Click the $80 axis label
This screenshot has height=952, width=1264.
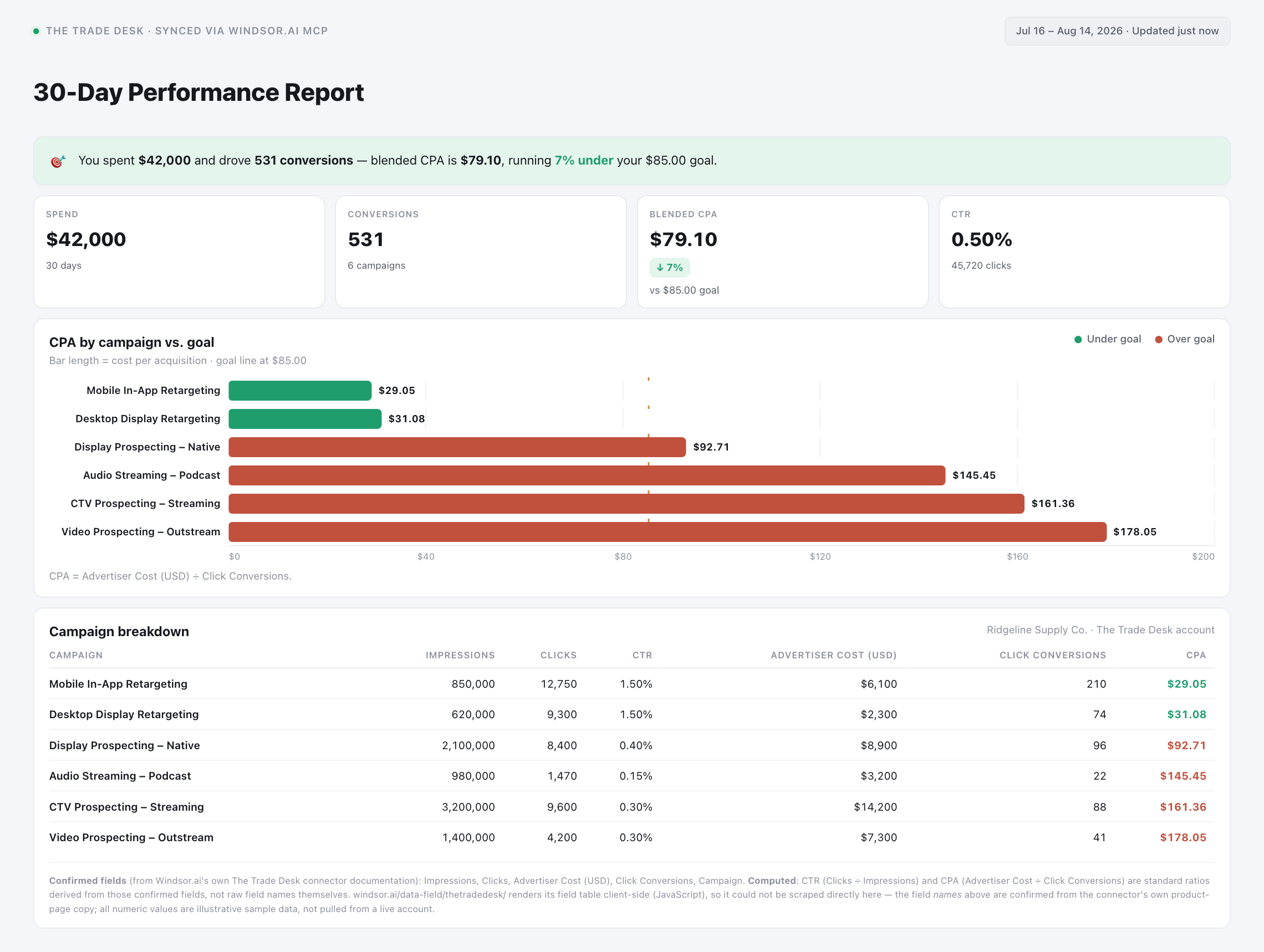[x=623, y=556]
